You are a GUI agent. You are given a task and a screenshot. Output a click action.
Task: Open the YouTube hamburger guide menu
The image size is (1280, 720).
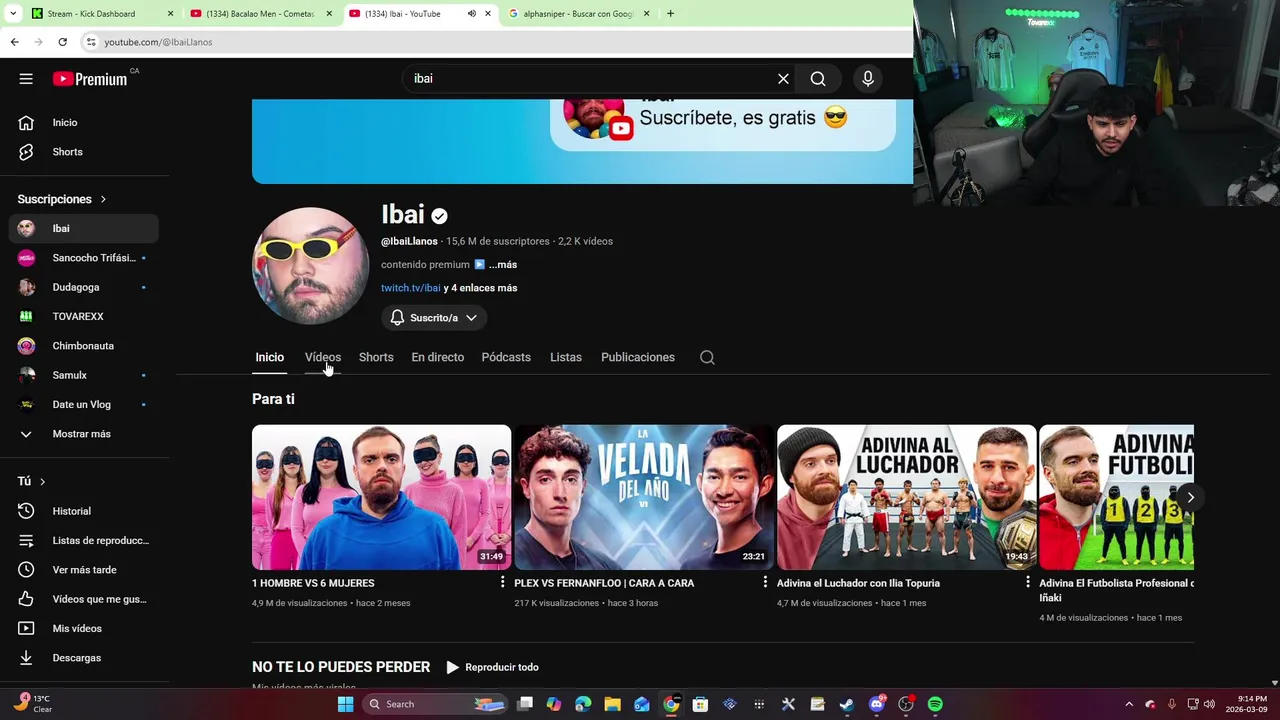26,79
